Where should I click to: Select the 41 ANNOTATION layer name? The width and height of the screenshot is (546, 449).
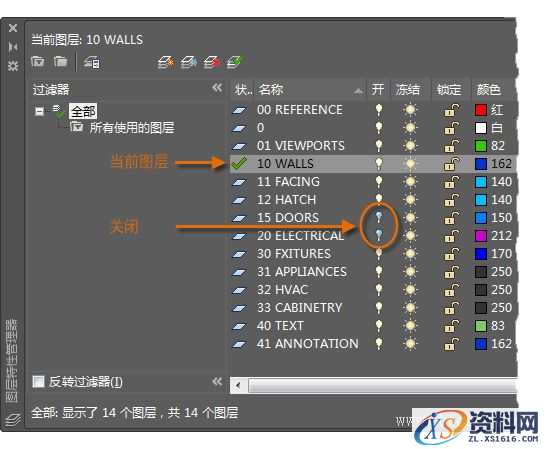click(307, 344)
